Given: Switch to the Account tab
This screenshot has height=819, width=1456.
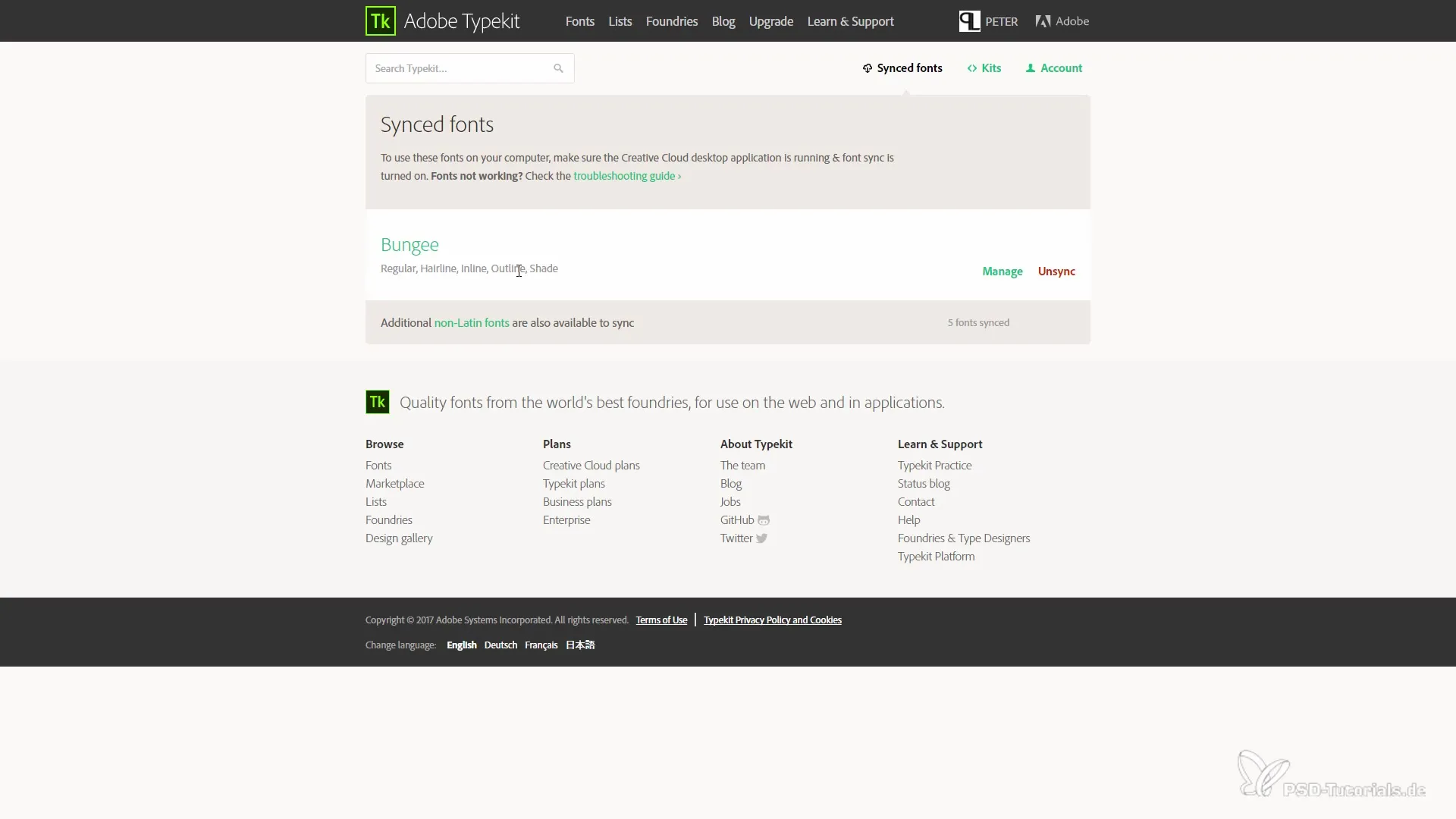Looking at the screenshot, I should tap(1054, 68).
